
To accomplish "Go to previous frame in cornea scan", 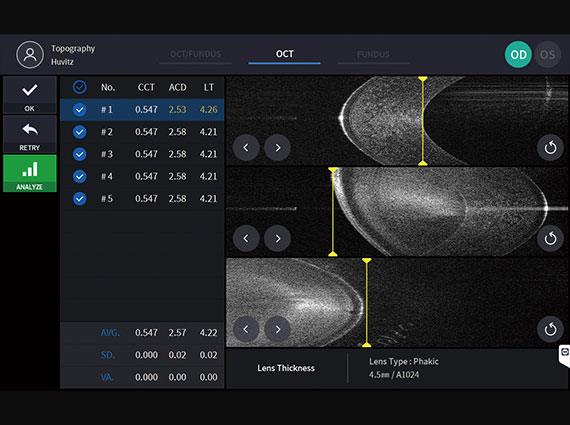I will [246, 148].
